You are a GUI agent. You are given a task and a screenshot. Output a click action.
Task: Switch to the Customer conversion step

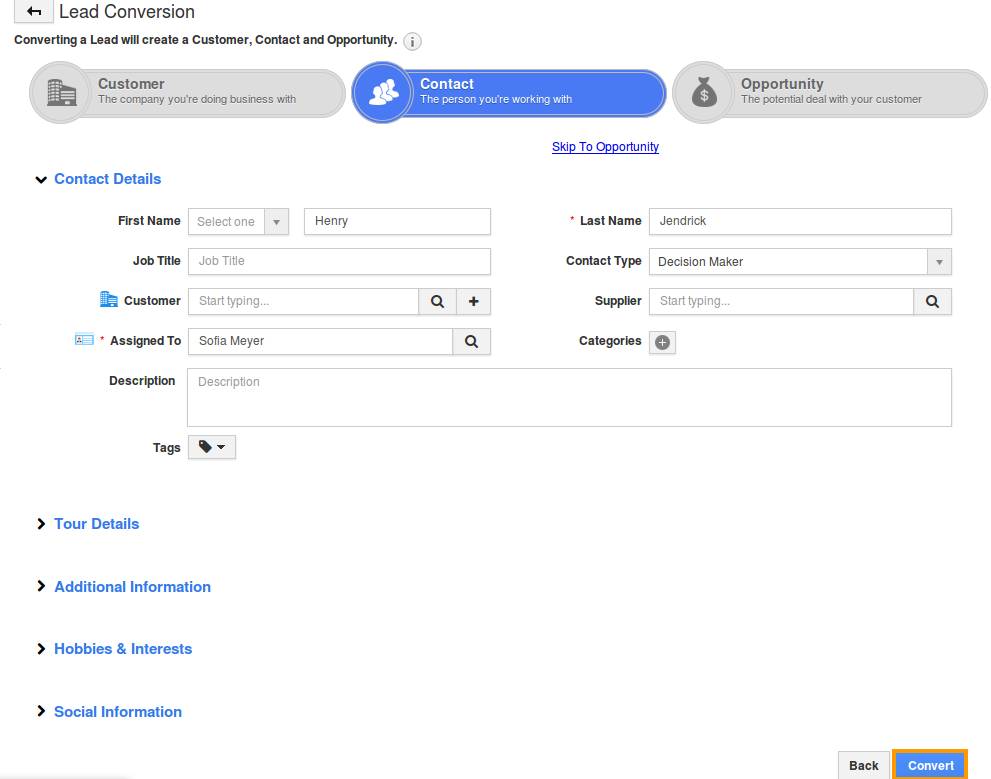pyautogui.click(x=186, y=92)
